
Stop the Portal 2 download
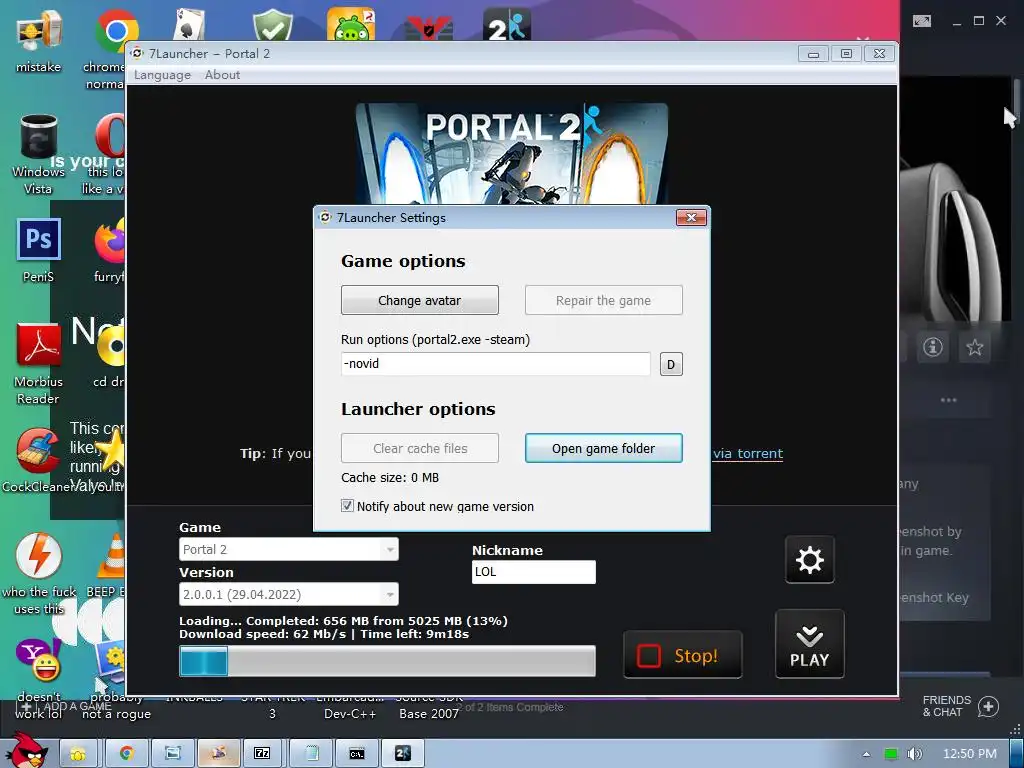pyautogui.click(x=682, y=655)
